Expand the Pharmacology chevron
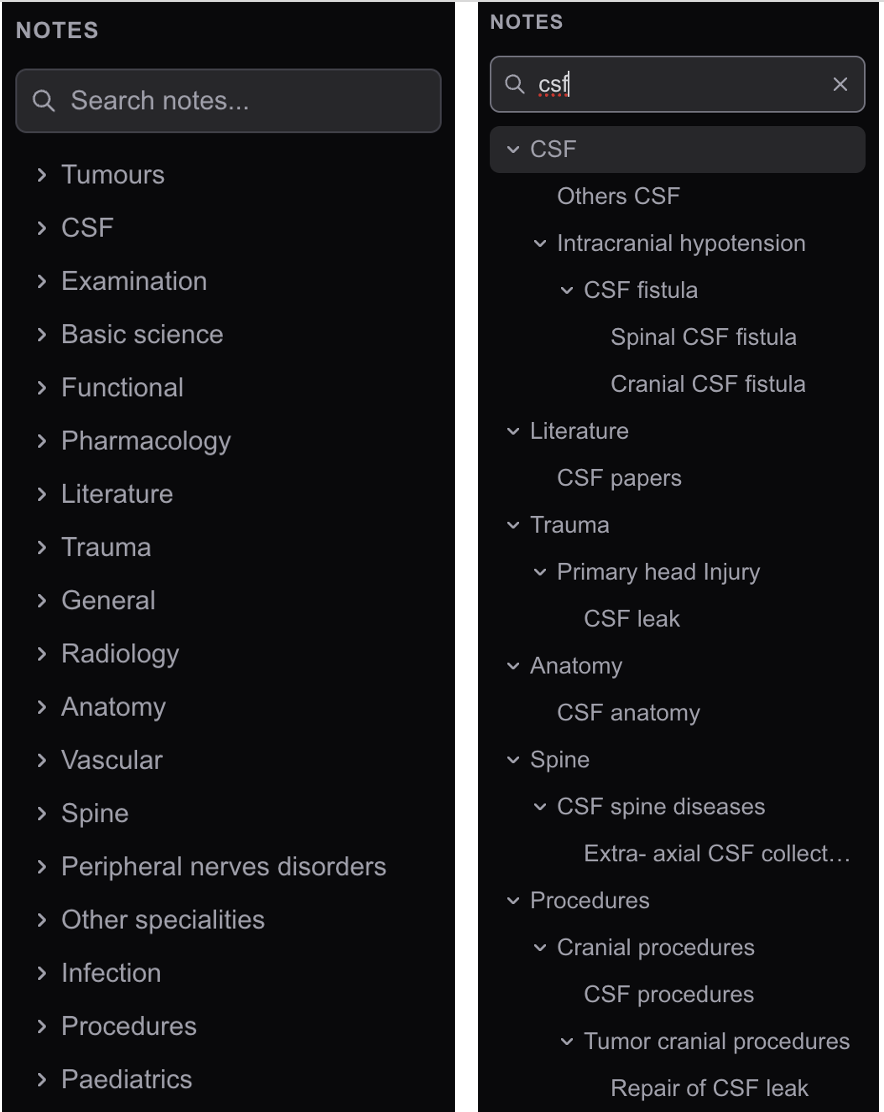Screen dimensions: 884x1112 (x=42, y=440)
